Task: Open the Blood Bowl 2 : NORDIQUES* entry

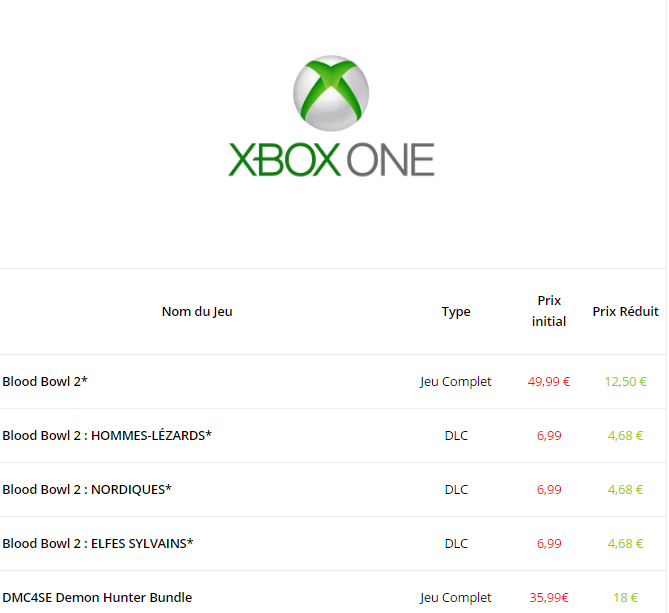Action: pyautogui.click(x=87, y=490)
